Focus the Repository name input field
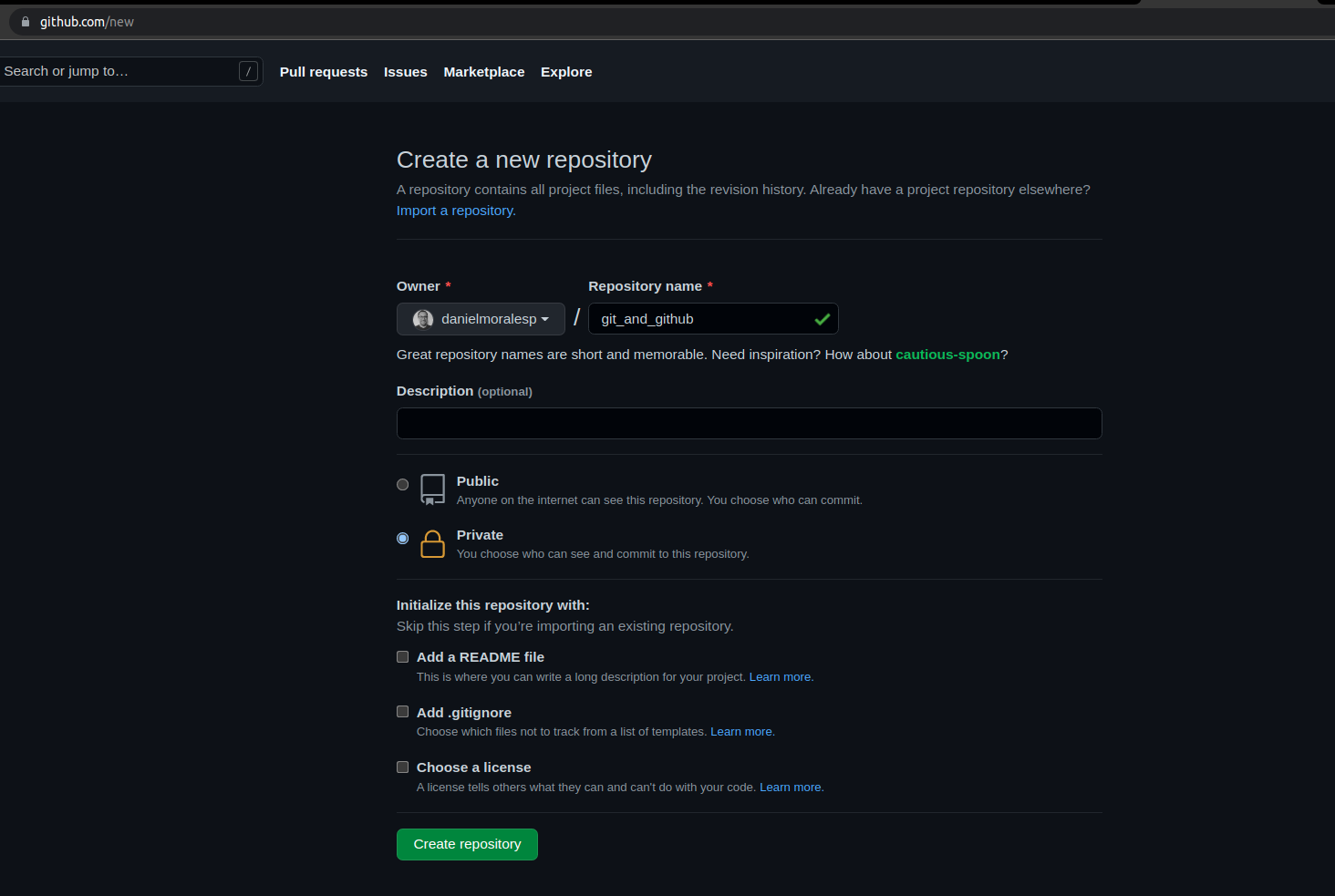The width and height of the screenshot is (1335, 896). [713, 319]
